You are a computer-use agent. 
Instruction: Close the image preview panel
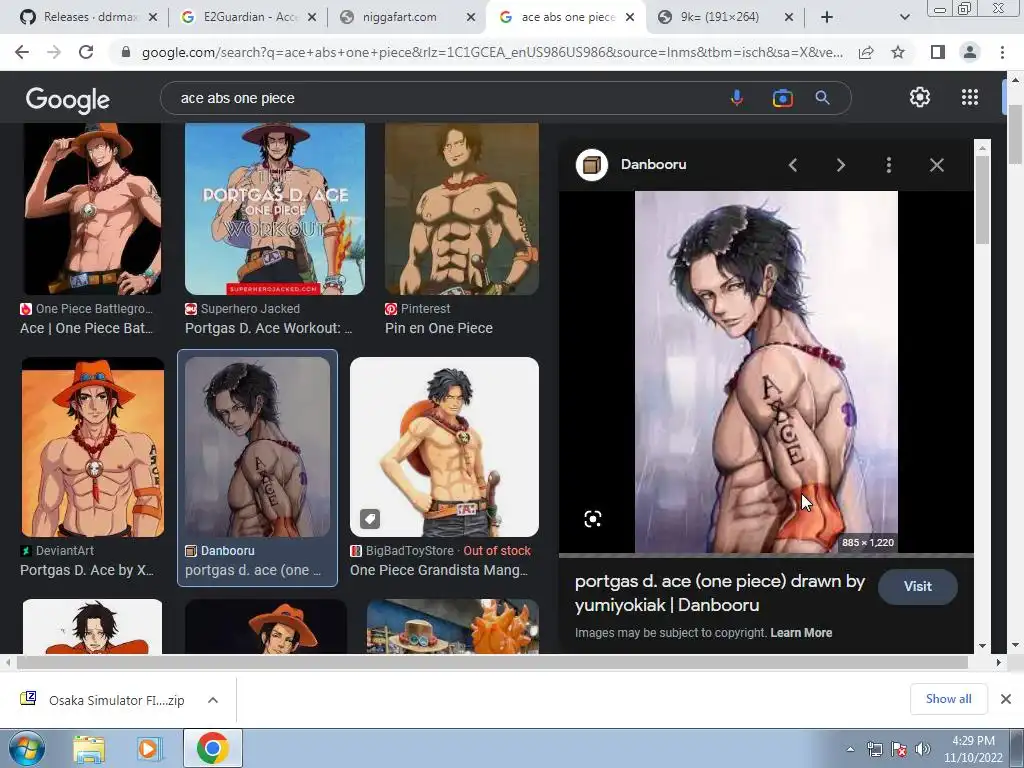pyautogui.click(x=936, y=165)
